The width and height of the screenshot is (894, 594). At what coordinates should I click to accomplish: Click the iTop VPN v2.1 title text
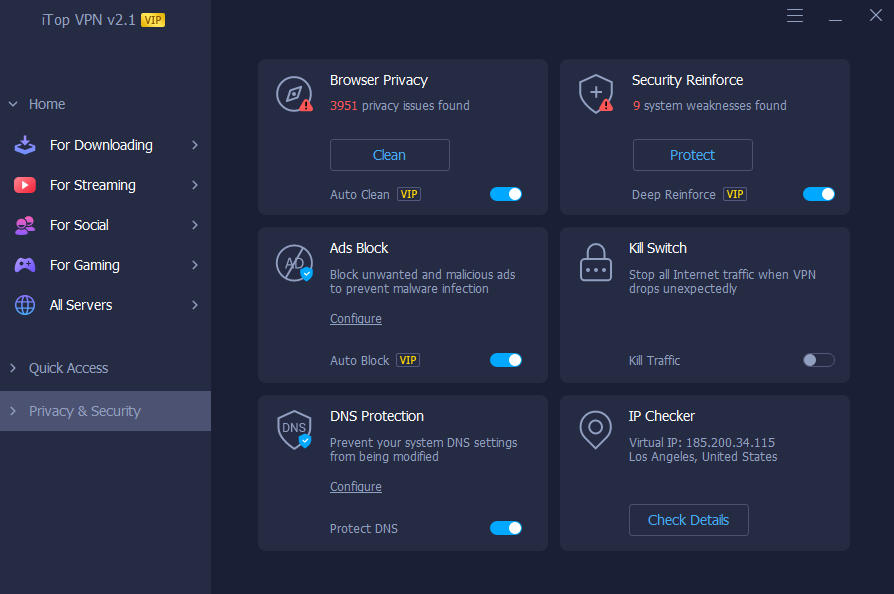(88, 20)
